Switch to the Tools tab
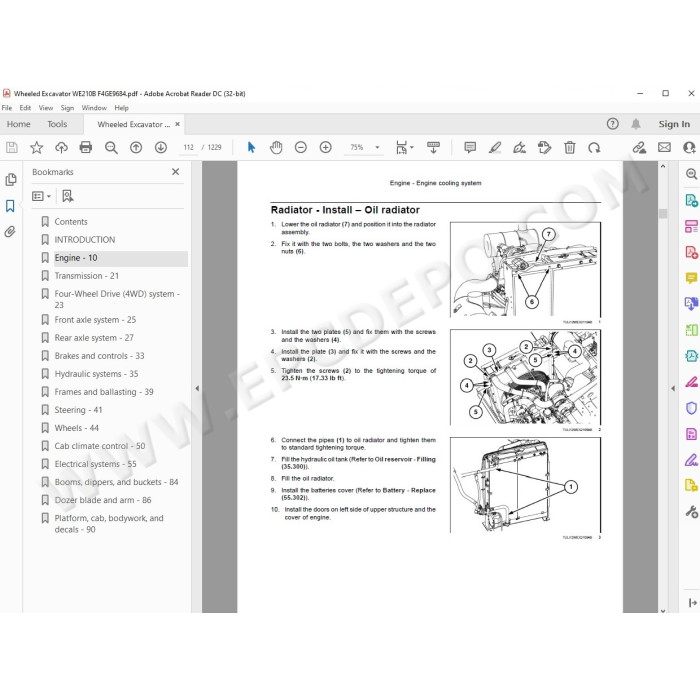700x700 pixels. tap(57, 124)
